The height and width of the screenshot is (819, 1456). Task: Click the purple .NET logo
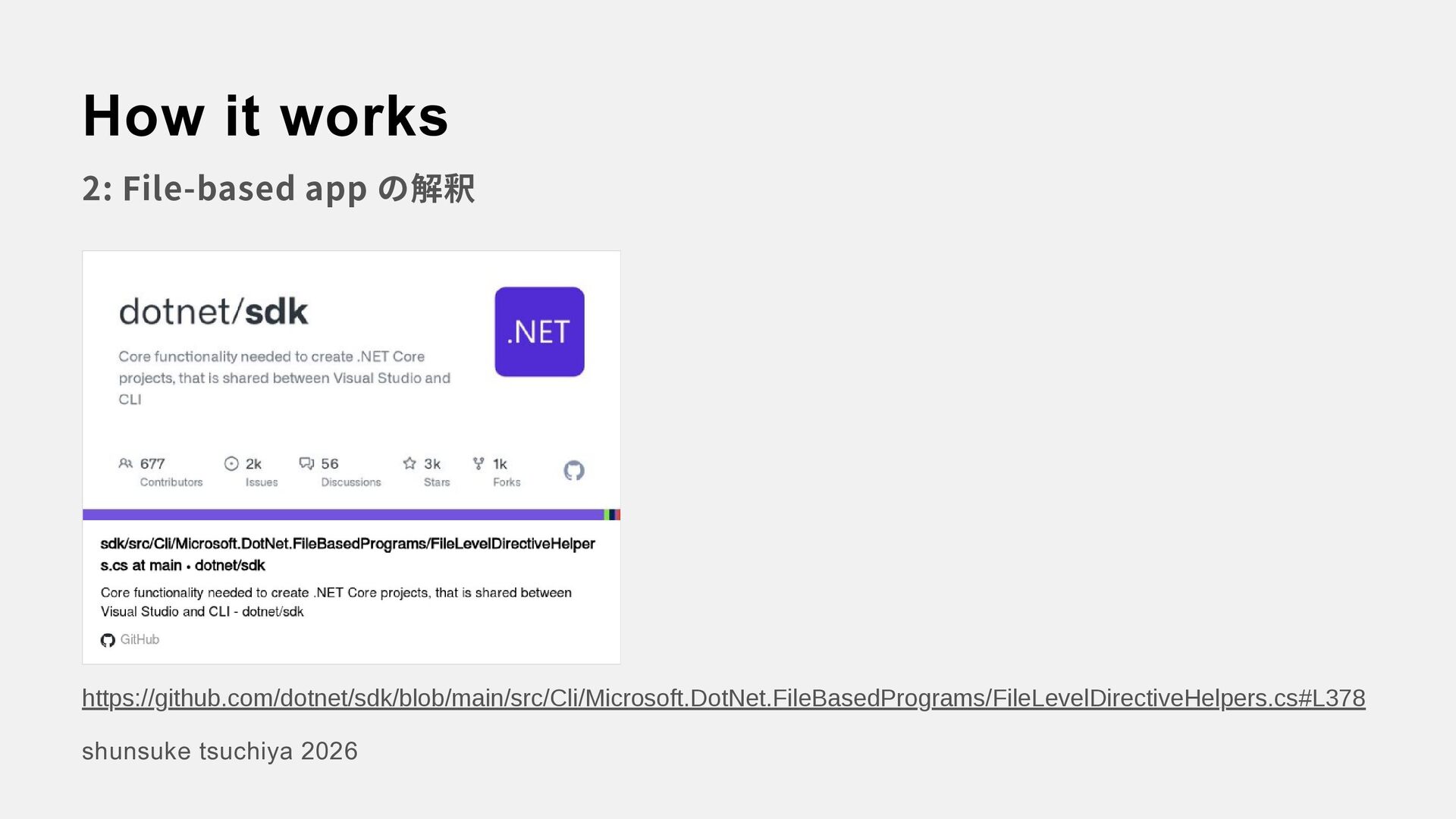(x=539, y=331)
